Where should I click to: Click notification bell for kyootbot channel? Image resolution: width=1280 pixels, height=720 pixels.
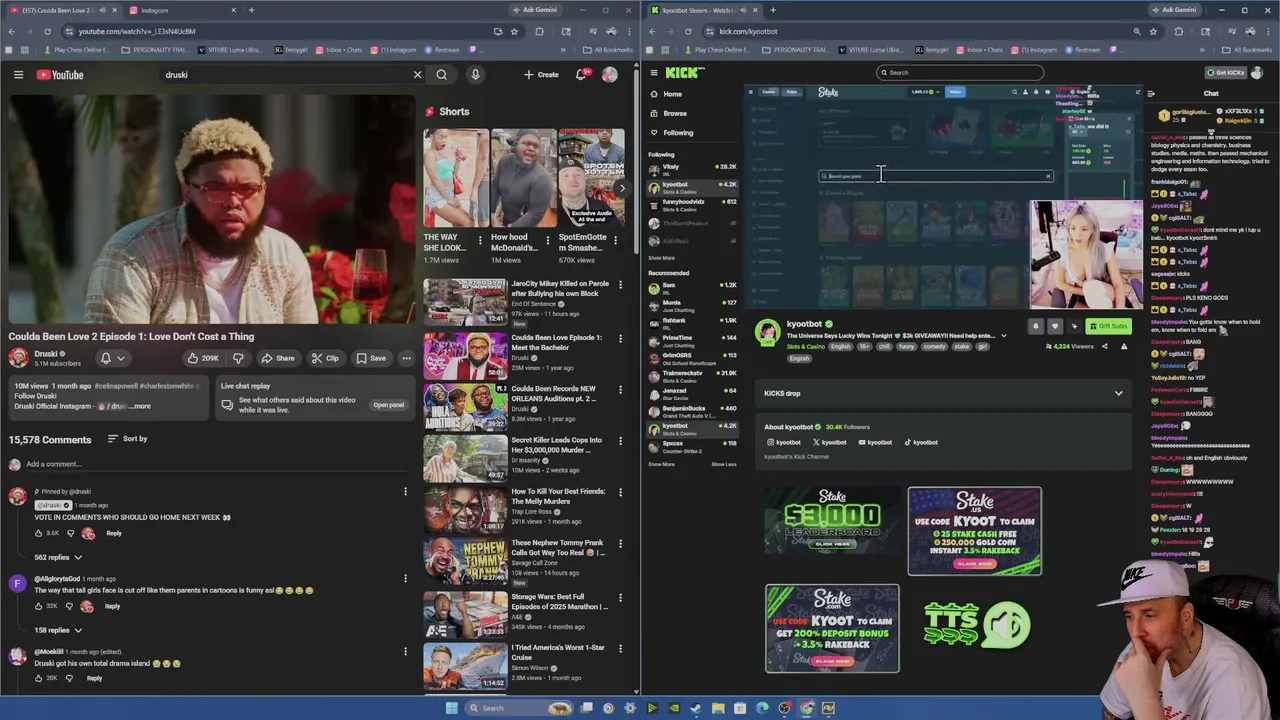pyautogui.click(x=1035, y=326)
